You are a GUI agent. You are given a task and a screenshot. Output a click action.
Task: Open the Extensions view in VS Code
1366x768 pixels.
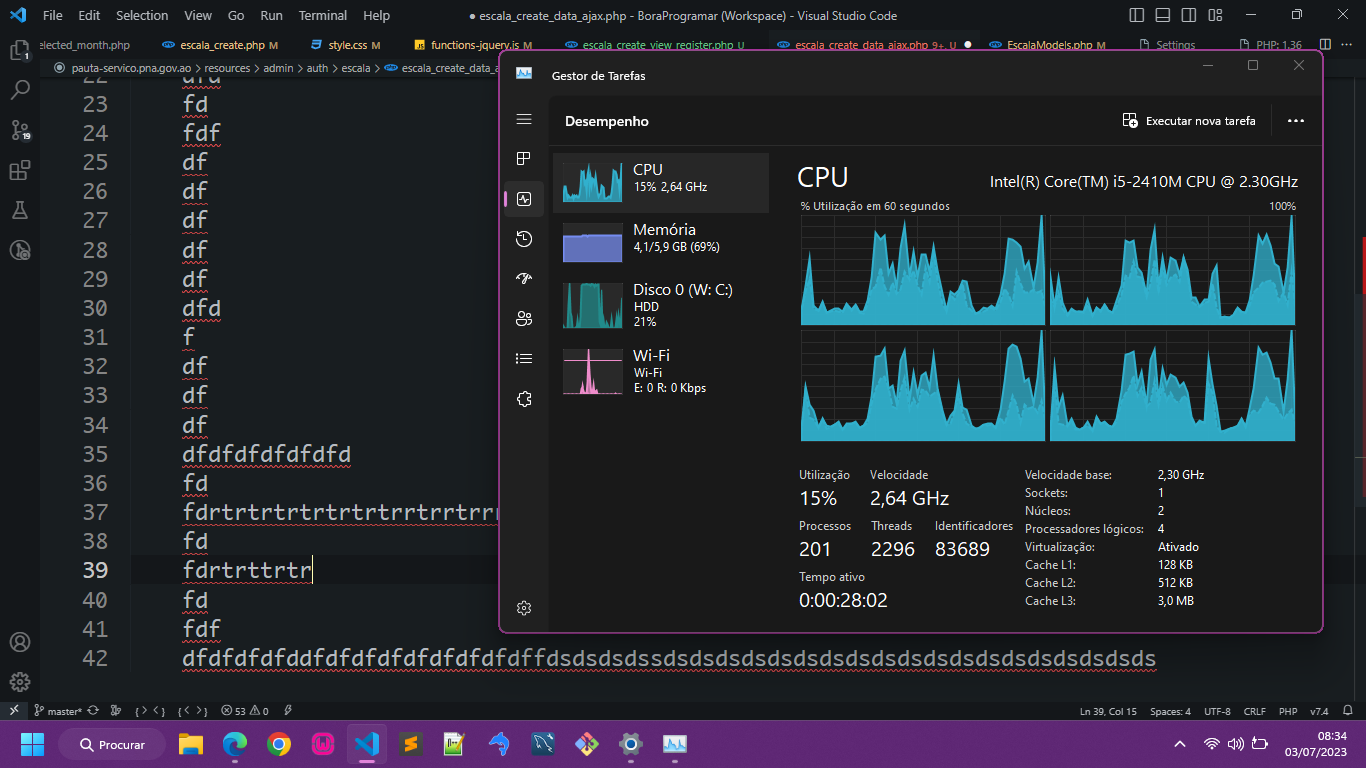coord(20,168)
